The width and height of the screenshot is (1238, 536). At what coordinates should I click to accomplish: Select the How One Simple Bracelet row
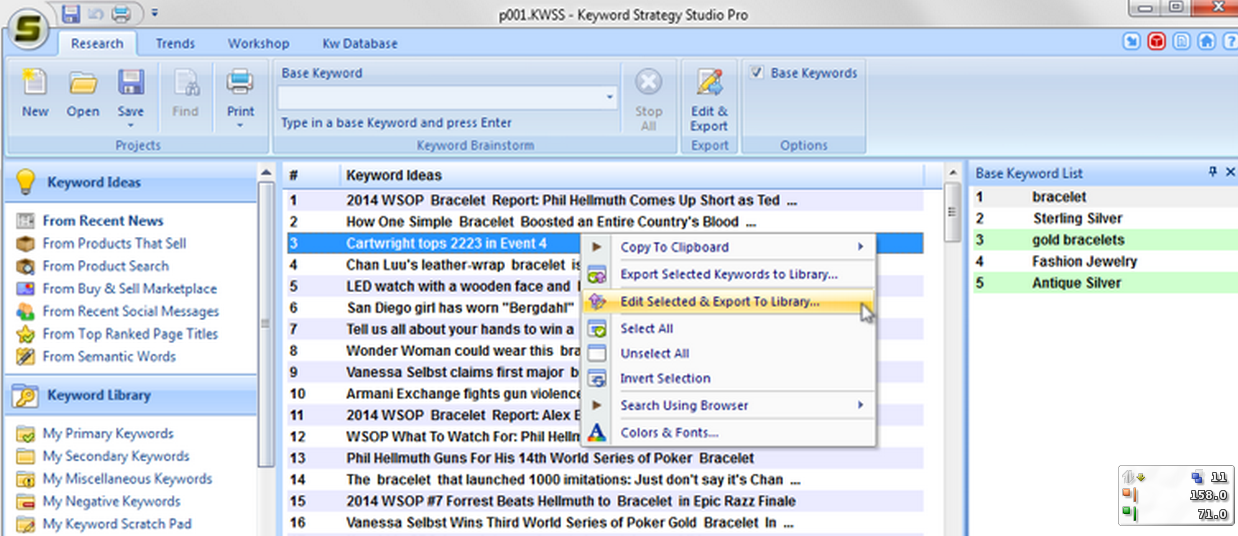click(x=603, y=222)
